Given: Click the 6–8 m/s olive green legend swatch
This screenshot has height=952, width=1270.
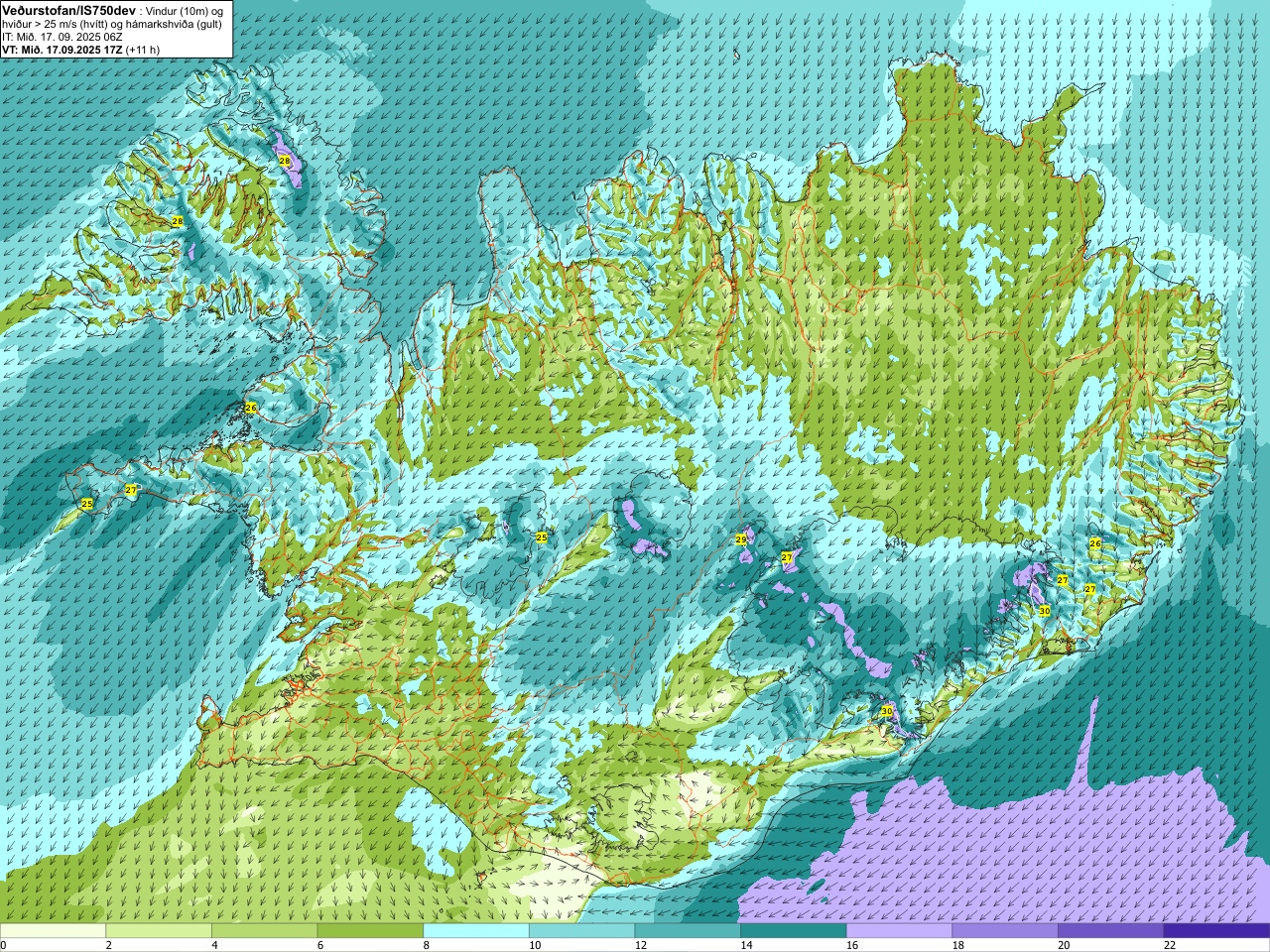Looking at the screenshot, I should [x=370, y=930].
